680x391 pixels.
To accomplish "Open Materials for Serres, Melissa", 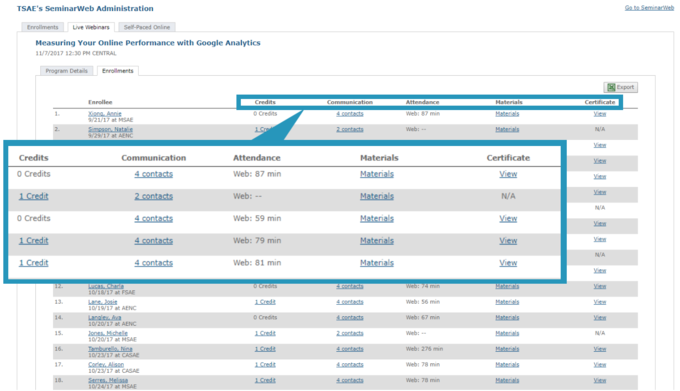I will click(x=507, y=380).
